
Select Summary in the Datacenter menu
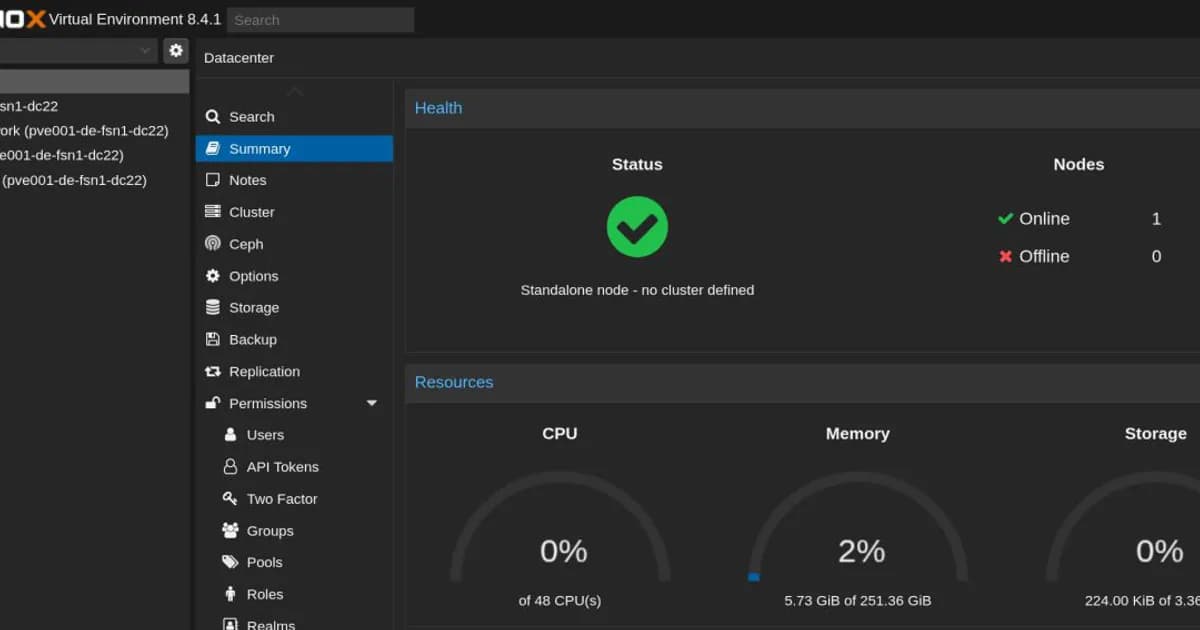coord(259,149)
